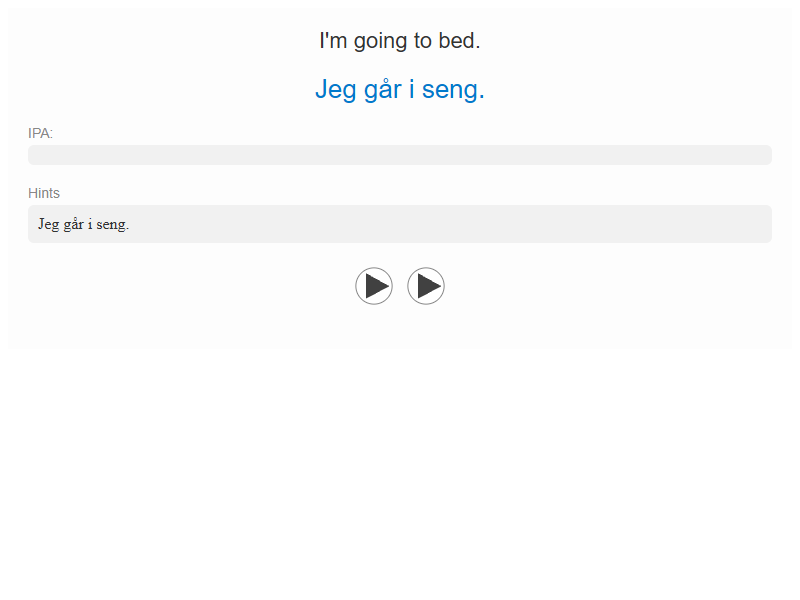Click the English sentence 'I'm going to bed.'
Viewport: 800px width, 600px height.
tap(400, 41)
